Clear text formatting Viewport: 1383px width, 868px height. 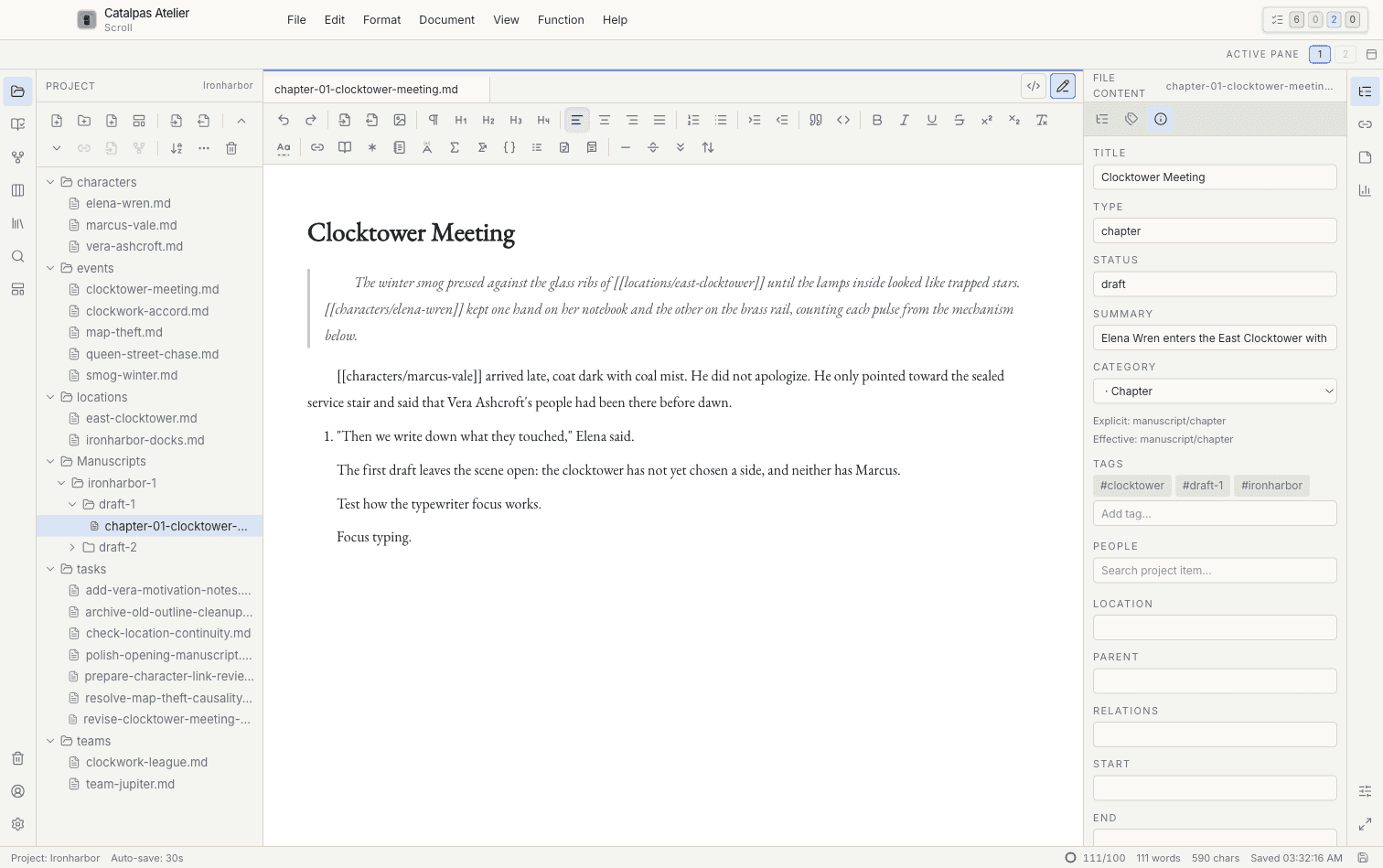pos(1042,120)
